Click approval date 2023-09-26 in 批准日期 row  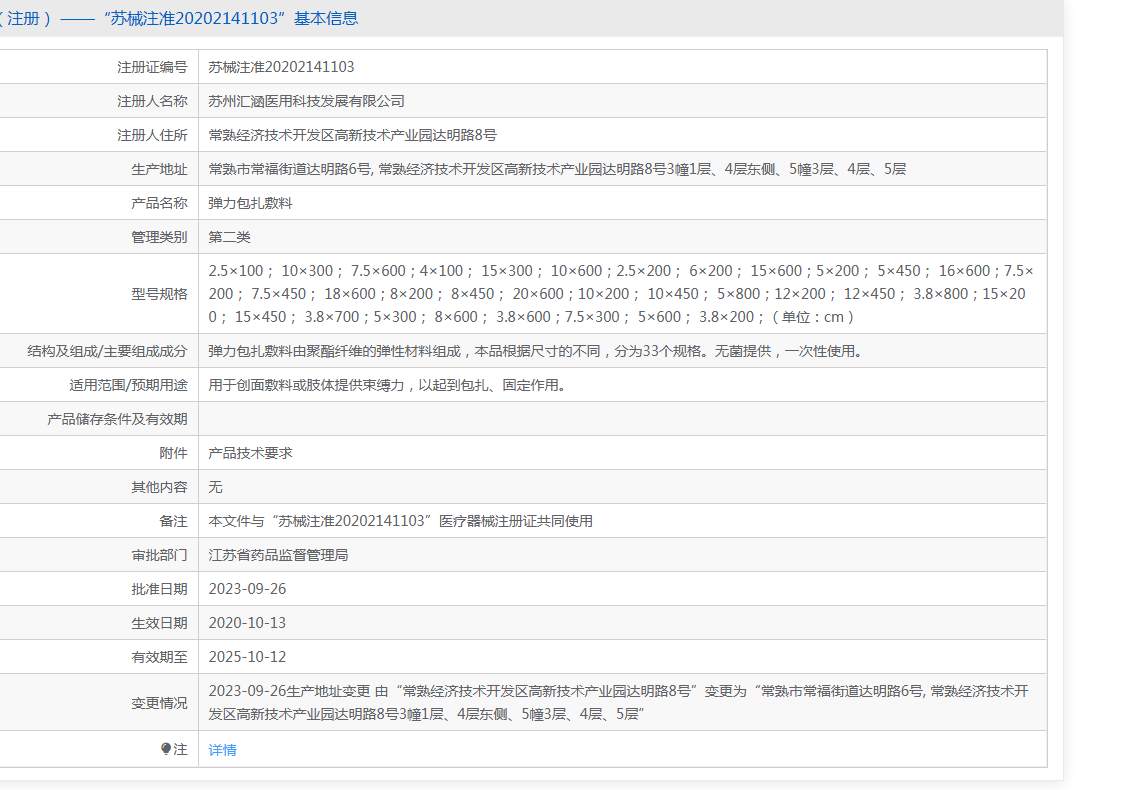point(247,589)
